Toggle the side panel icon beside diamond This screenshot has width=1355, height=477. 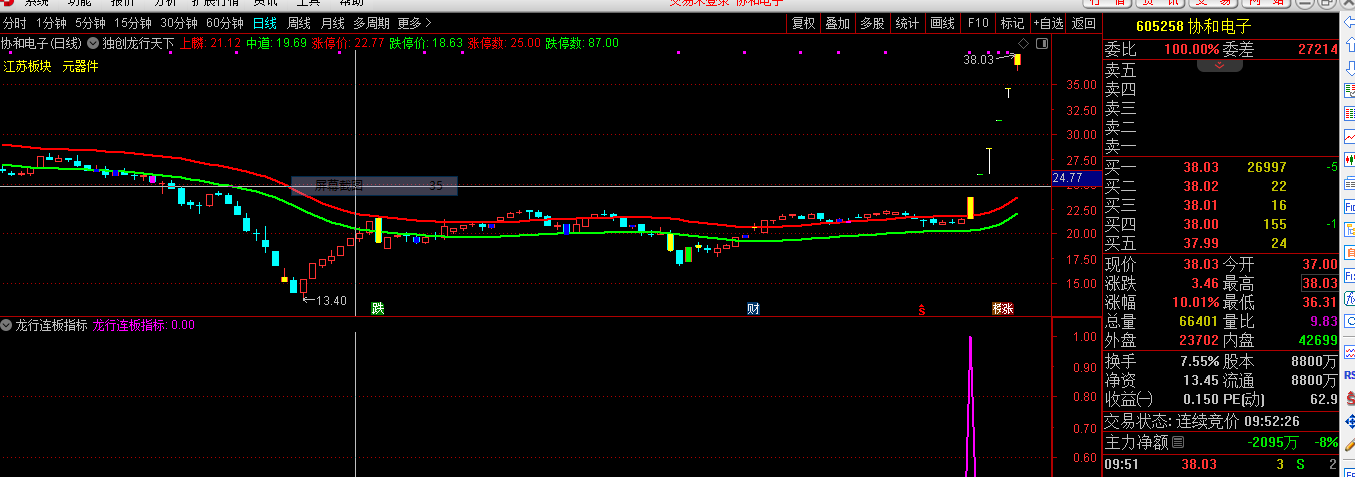[x=1041, y=43]
